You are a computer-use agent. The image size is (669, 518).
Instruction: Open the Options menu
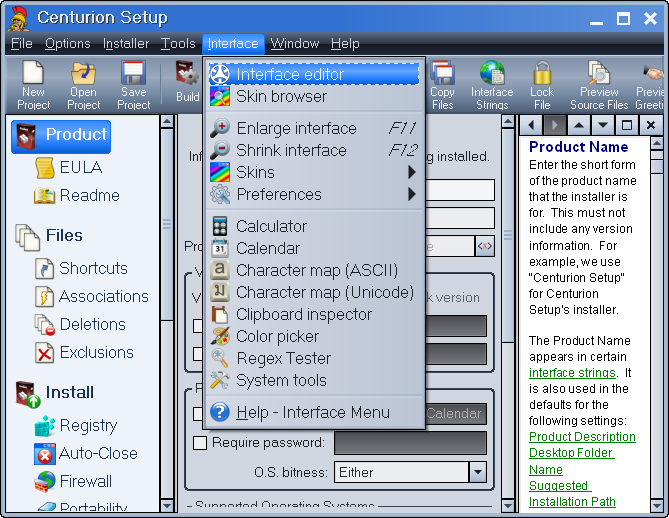pyautogui.click(x=68, y=44)
